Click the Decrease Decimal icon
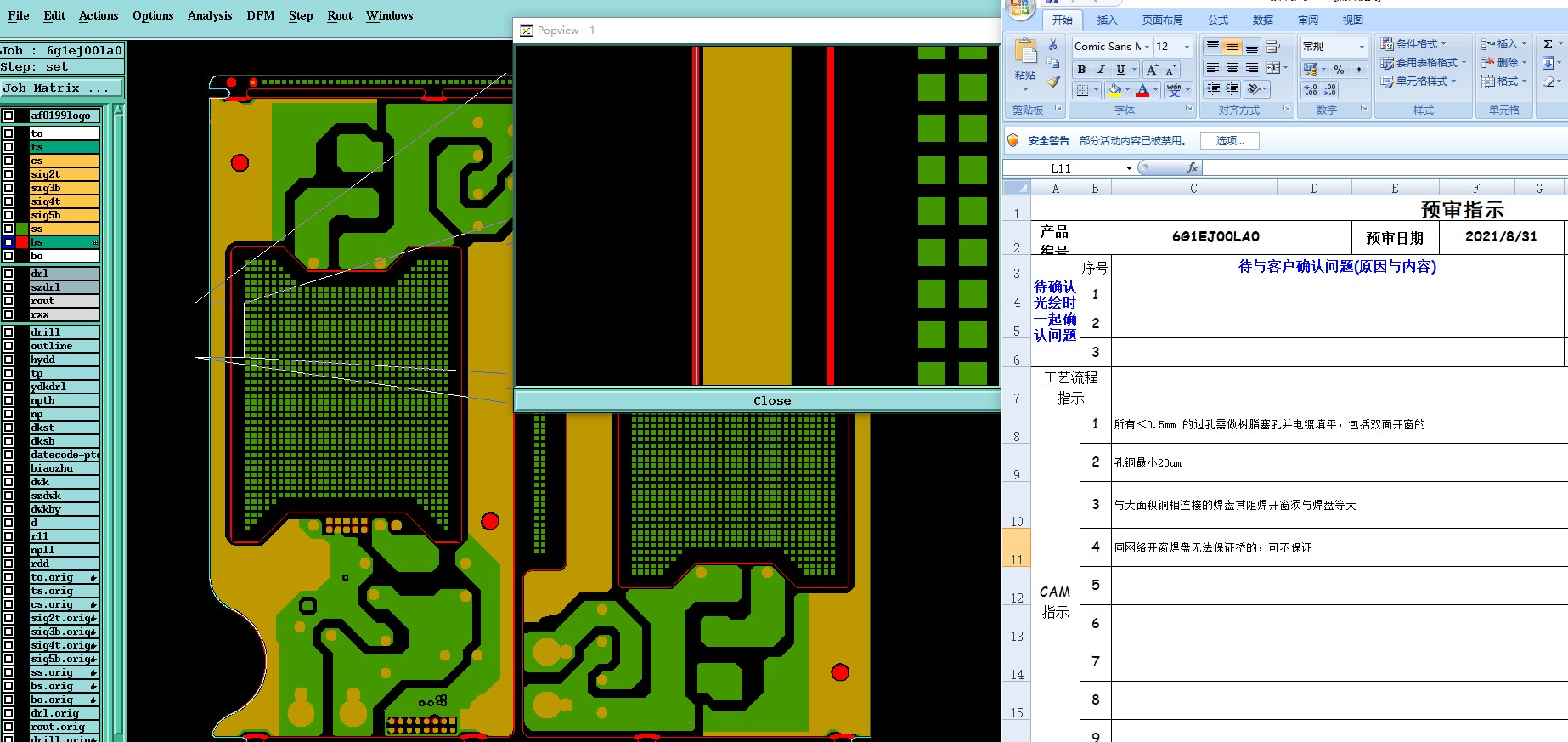The width and height of the screenshot is (1568, 742). (1329, 89)
